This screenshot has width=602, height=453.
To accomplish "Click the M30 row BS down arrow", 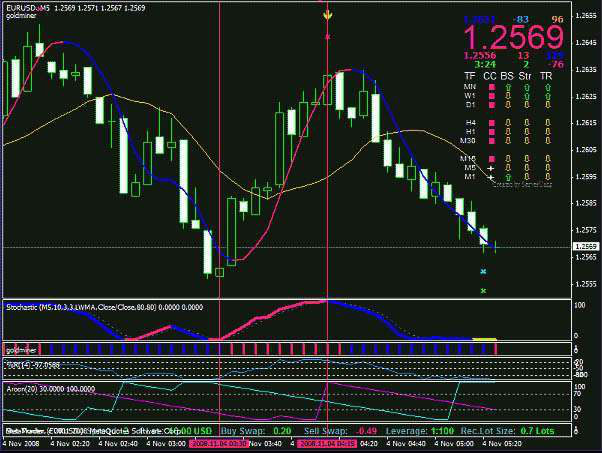I will click(508, 141).
